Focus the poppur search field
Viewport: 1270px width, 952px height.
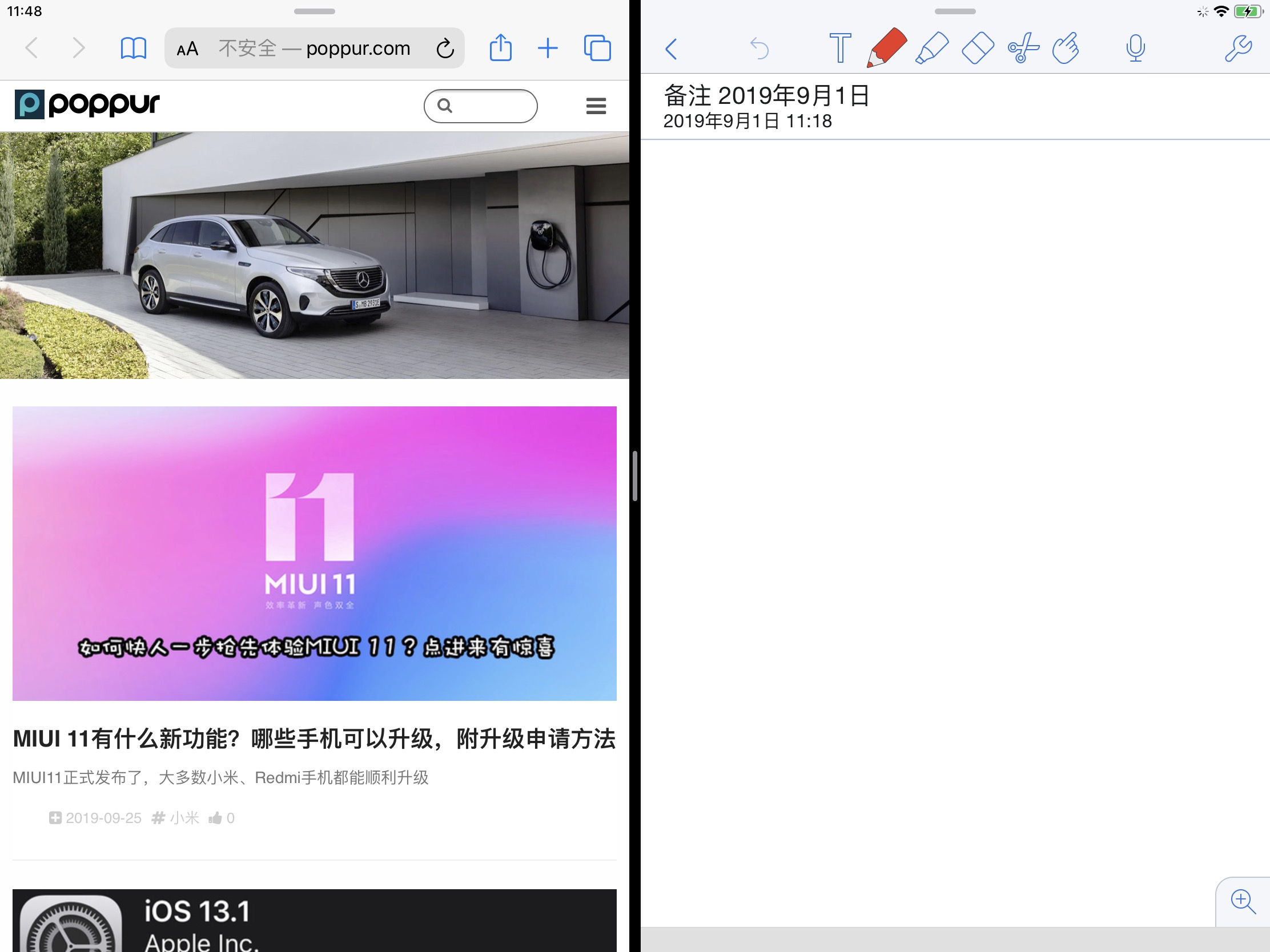(x=481, y=106)
